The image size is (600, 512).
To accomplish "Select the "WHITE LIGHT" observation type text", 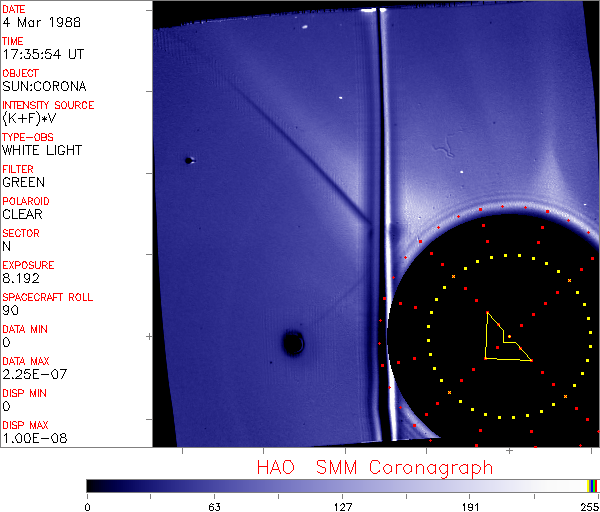I will (42, 150).
